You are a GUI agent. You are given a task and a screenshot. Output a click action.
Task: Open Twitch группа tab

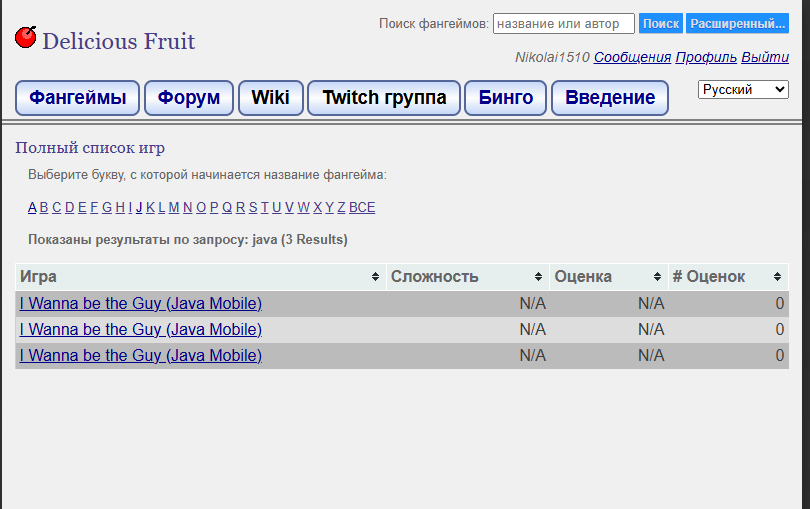pyautogui.click(x=384, y=98)
